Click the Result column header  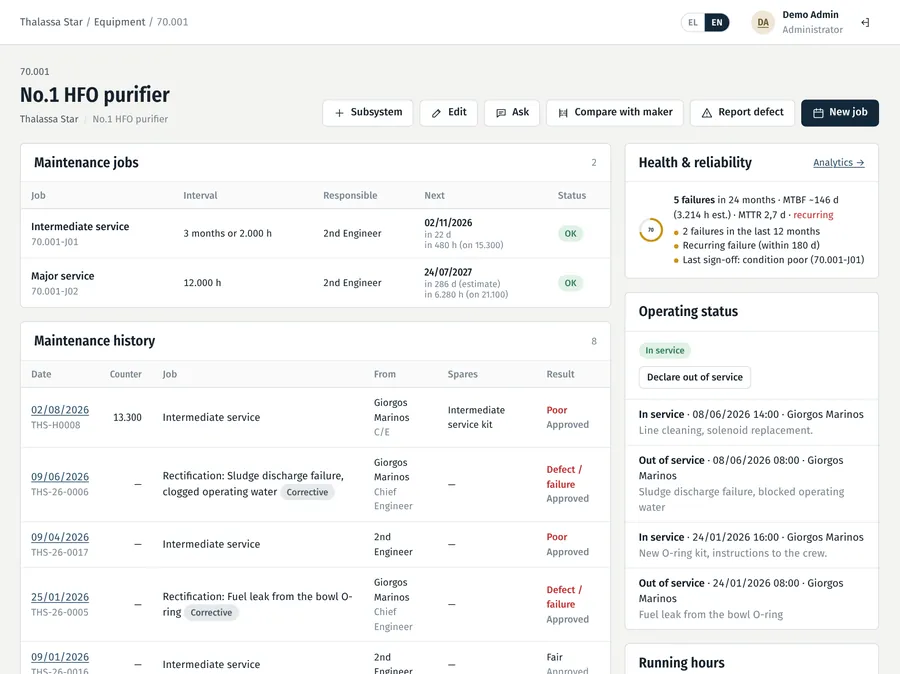pyautogui.click(x=560, y=374)
